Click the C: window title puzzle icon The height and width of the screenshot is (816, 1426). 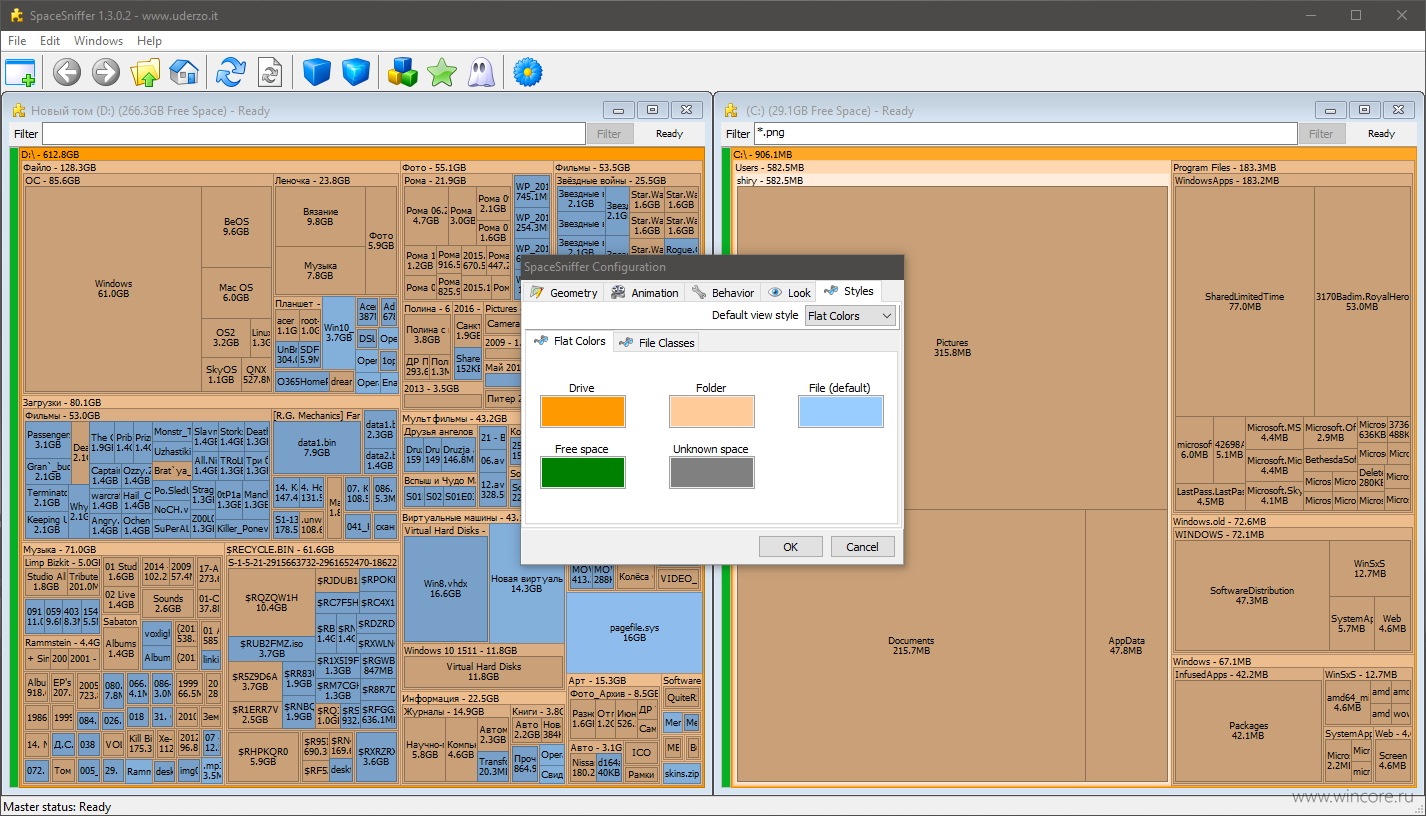pyautogui.click(x=732, y=110)
